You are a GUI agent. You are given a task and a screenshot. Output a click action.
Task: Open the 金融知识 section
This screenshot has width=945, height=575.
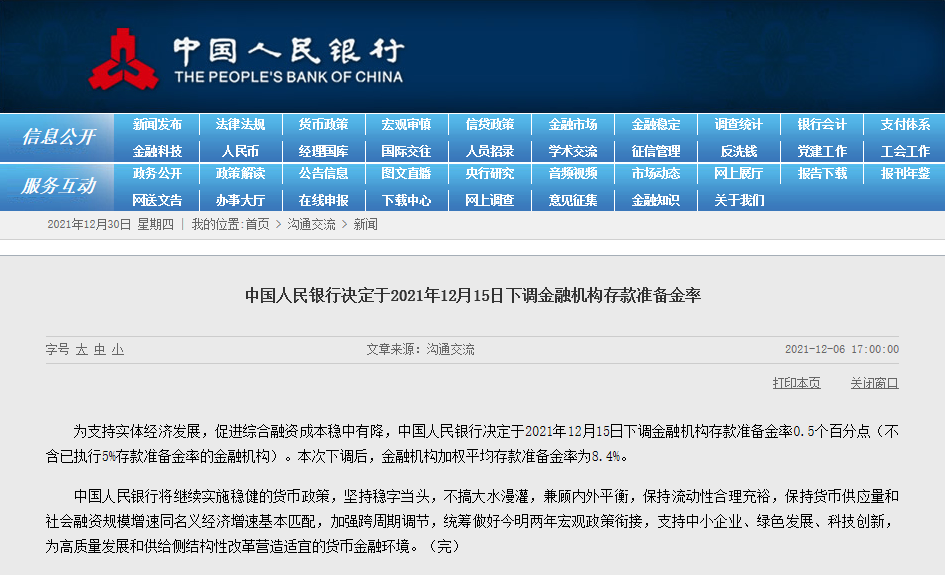click(656, 200)
